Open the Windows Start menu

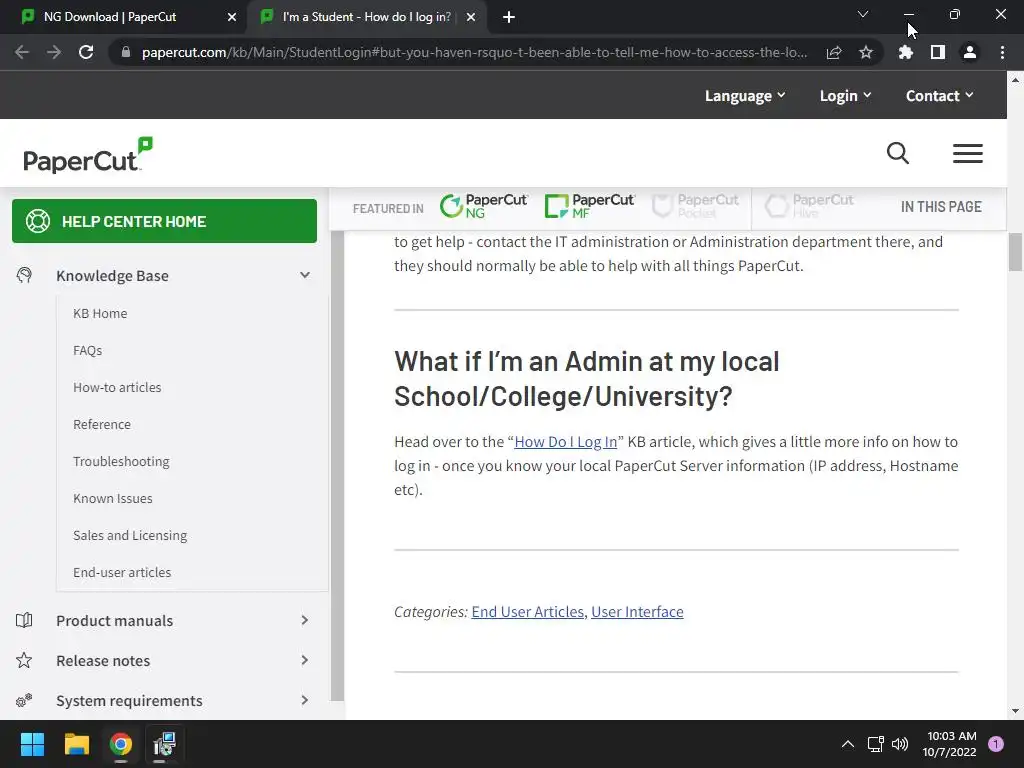click(x=32, y=744)
